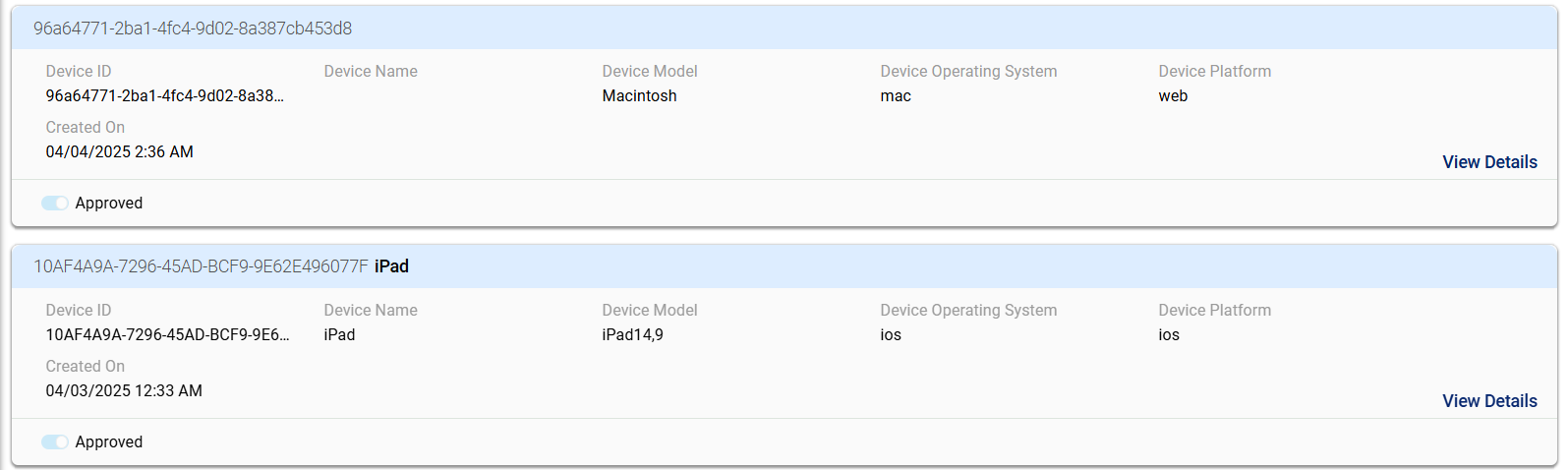
Task: Click the mac operating system value
Action: point(895,96)
